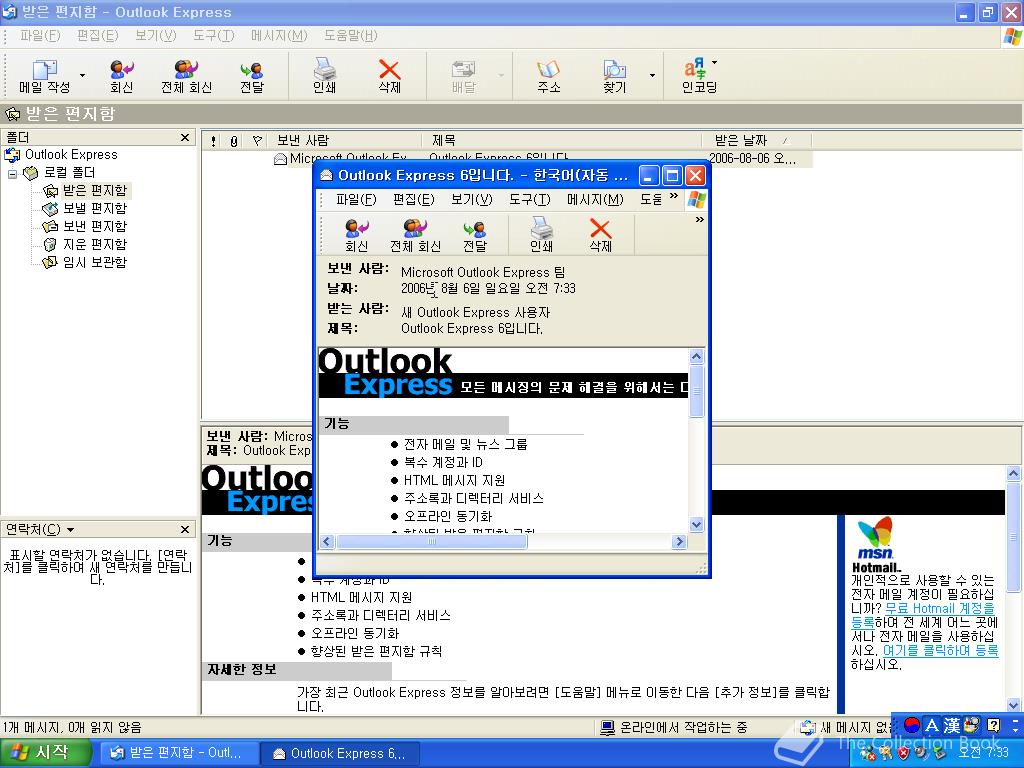Open the 주소 (address book) toolbar icon
1024x768 pixels.
pos(549,76)
